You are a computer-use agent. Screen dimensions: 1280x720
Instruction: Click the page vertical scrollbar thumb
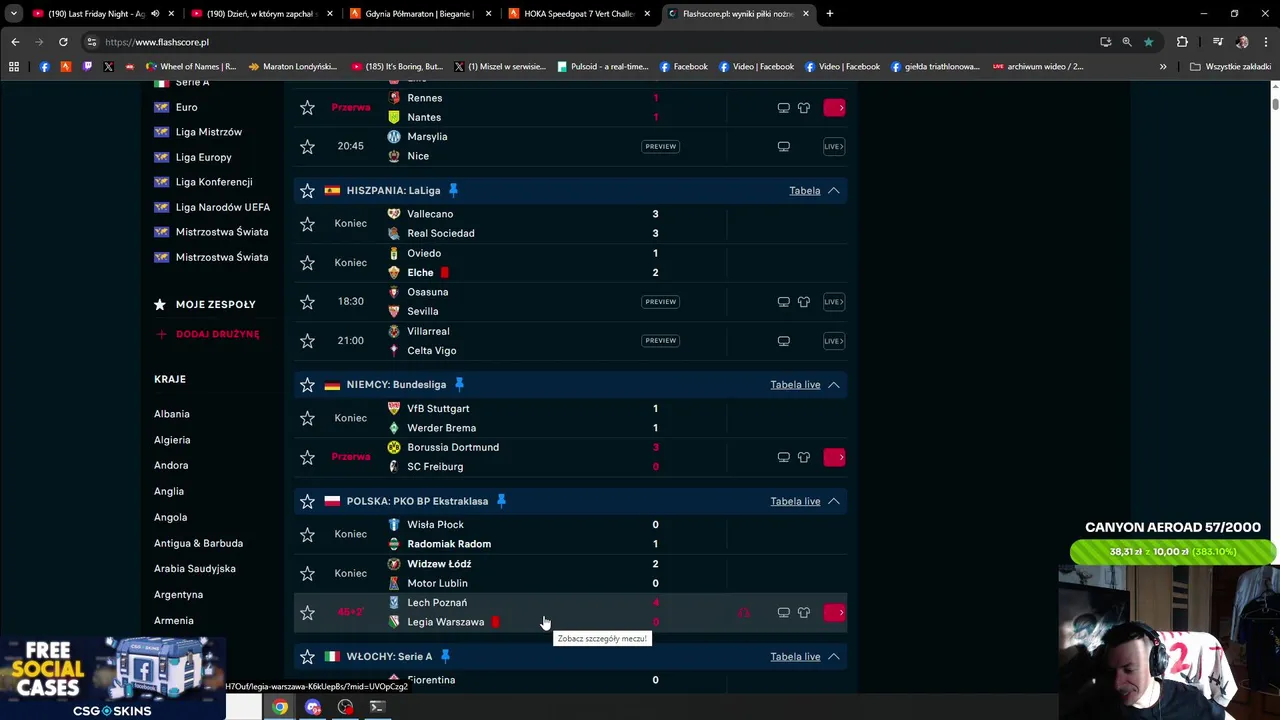(1275, 104)
